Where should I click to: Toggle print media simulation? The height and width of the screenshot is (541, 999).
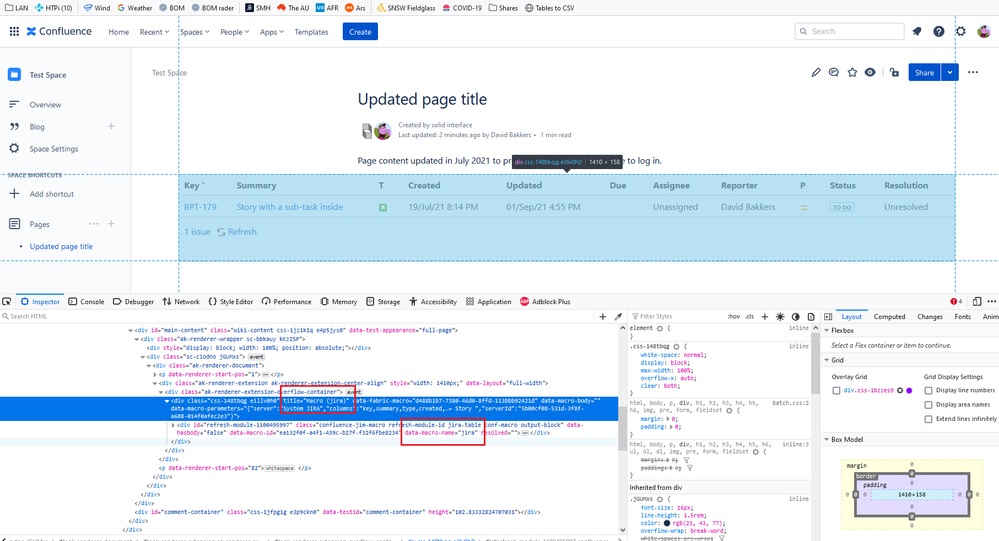[x=810, y=316]
